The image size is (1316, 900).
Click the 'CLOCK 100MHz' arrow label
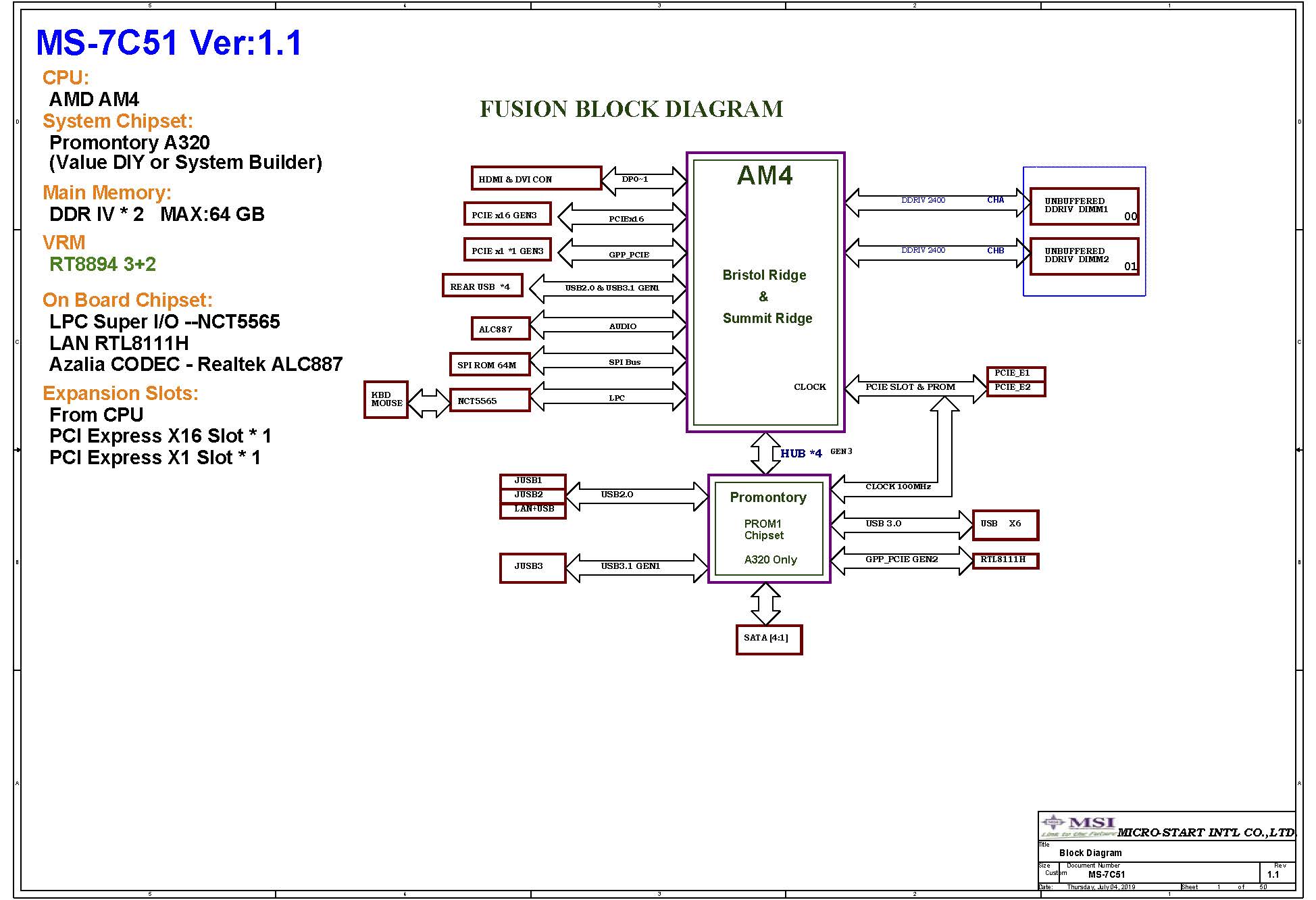(x=898, y=486)
